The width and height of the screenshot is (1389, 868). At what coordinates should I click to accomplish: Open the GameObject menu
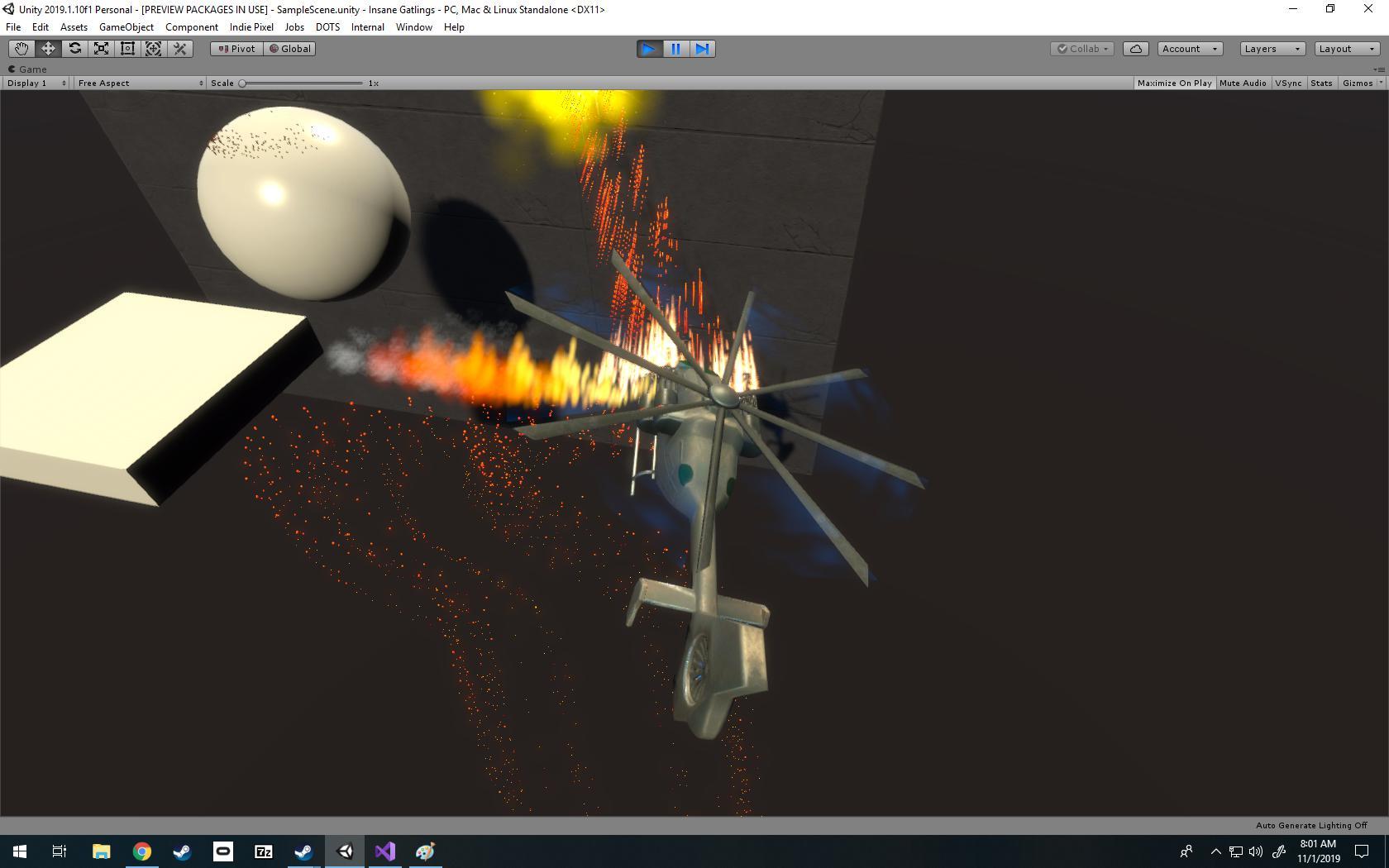pos(126,27)
